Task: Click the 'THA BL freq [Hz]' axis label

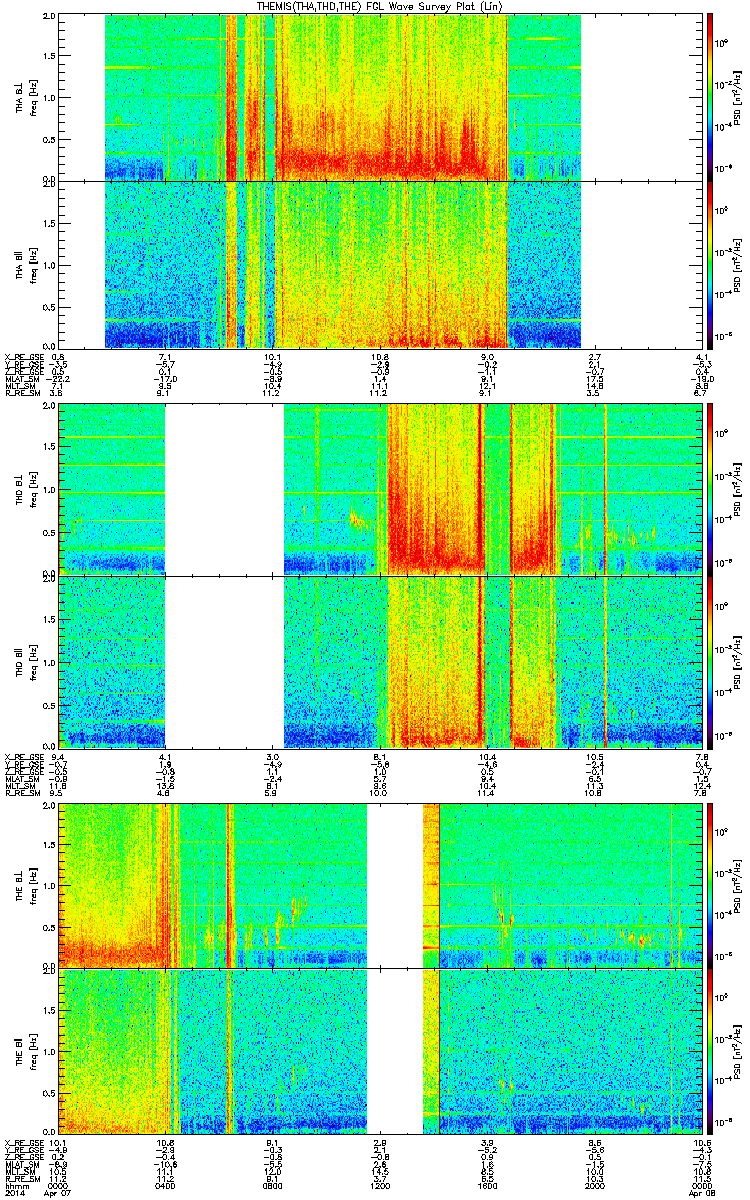Action: coord(25,97)
